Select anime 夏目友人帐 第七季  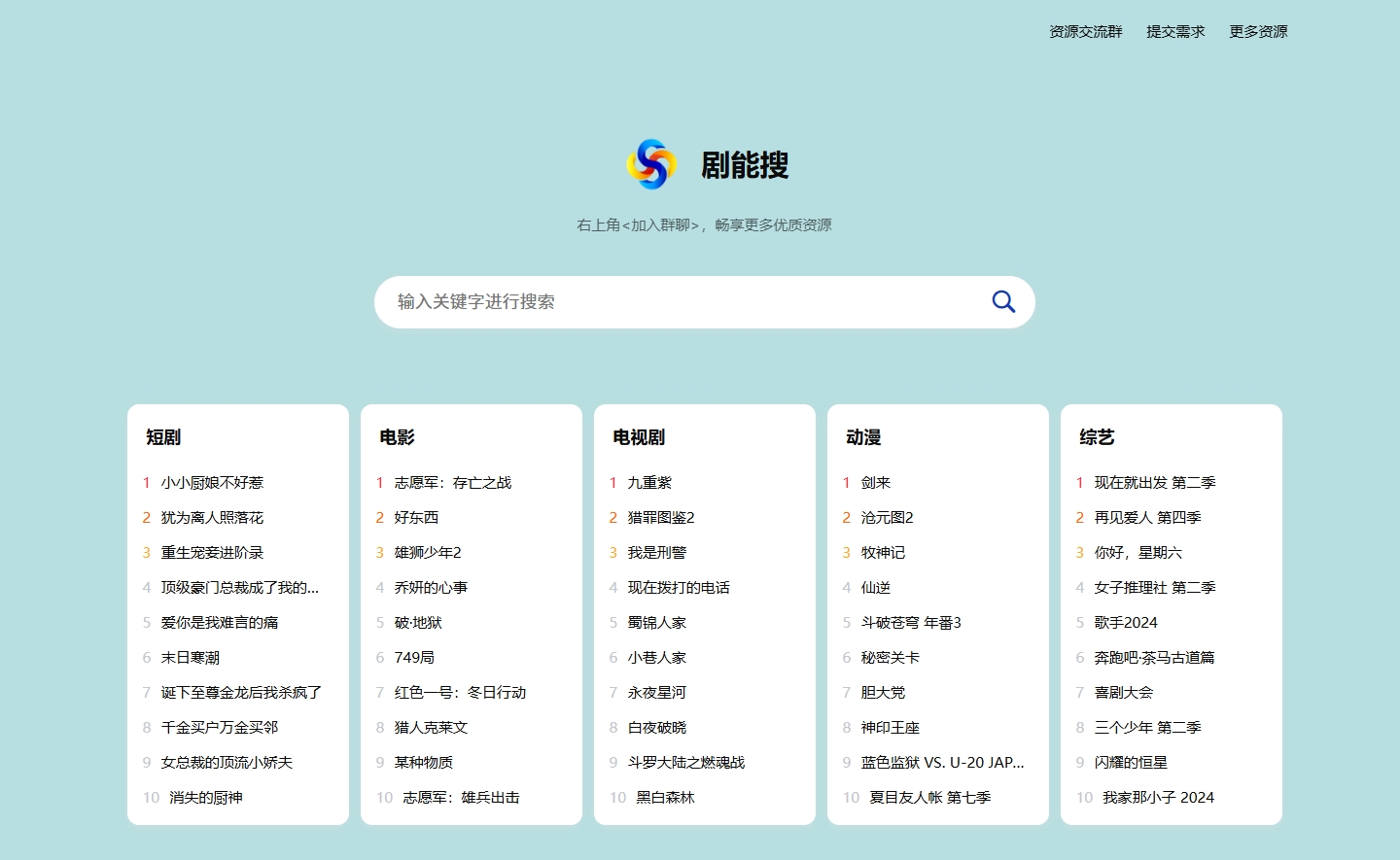pos(929,798)
